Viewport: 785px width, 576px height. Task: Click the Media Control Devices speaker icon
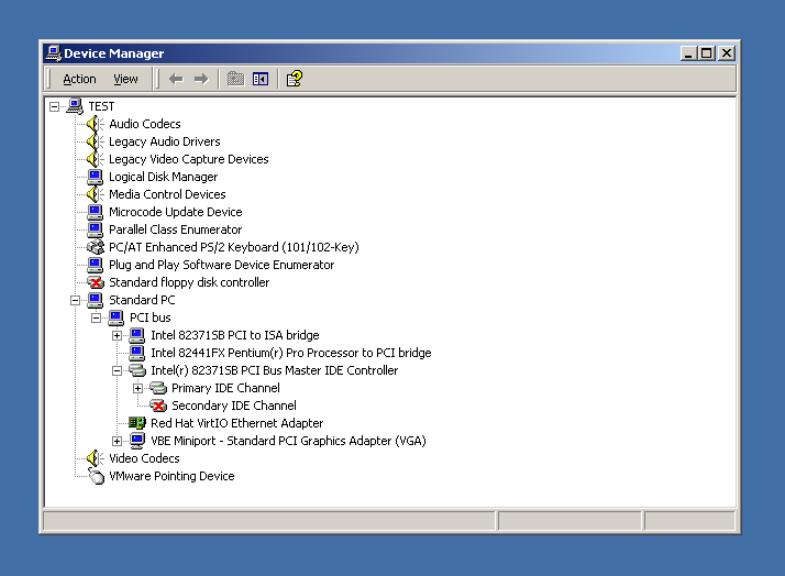[x=95, y=194]
